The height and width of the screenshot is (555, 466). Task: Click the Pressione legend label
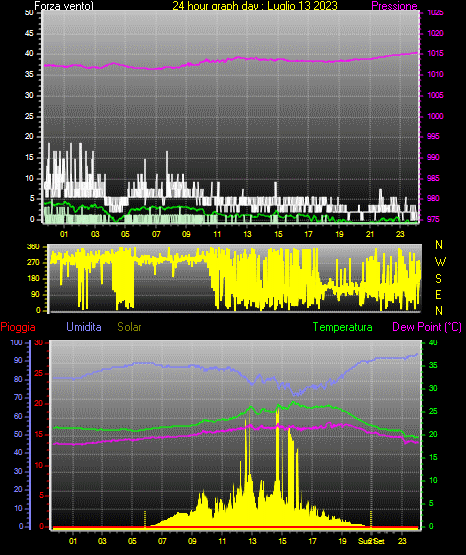tap(394, 6)
